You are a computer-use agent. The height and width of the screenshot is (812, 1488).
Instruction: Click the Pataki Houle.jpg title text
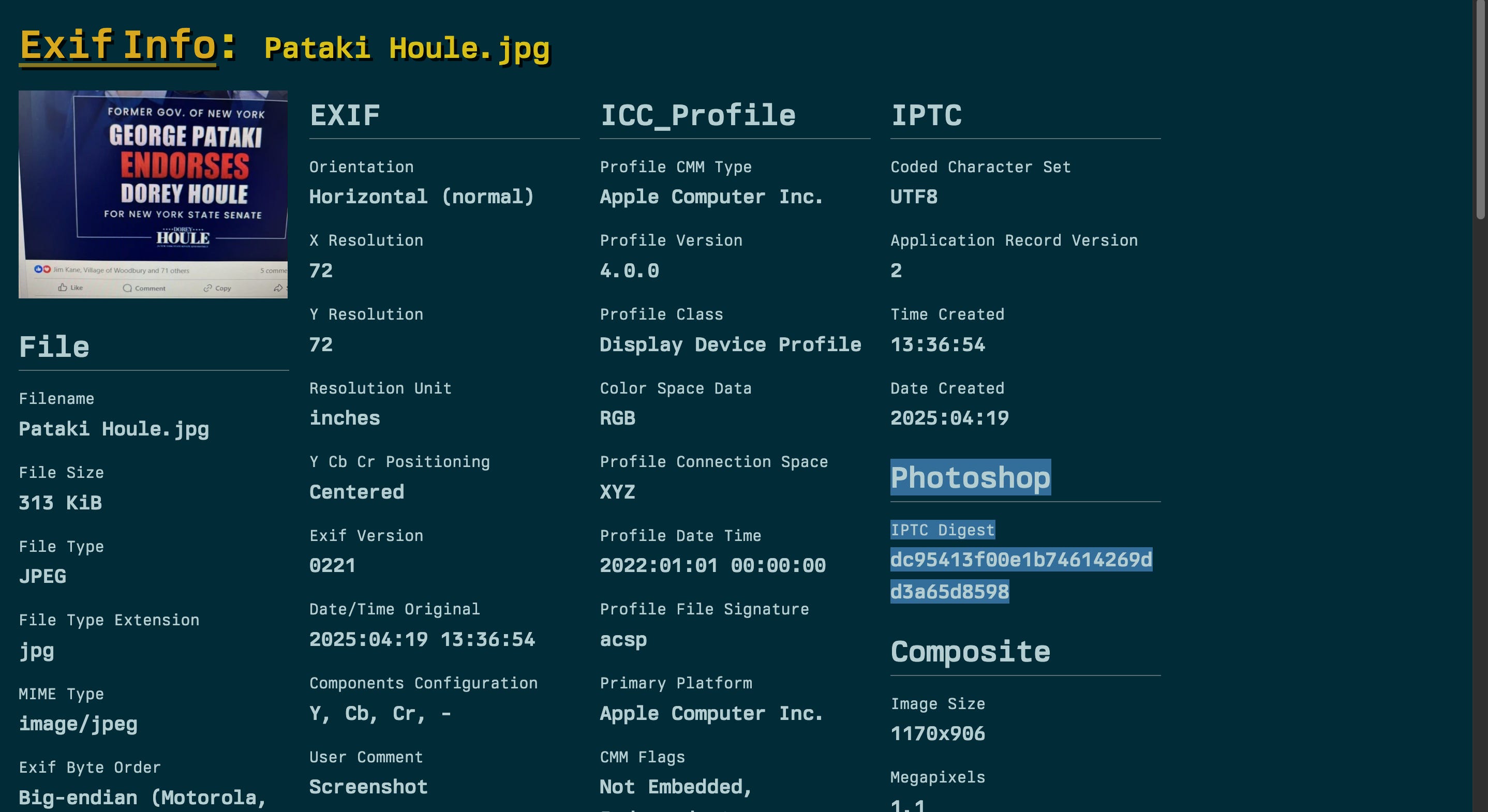(407, 49)
